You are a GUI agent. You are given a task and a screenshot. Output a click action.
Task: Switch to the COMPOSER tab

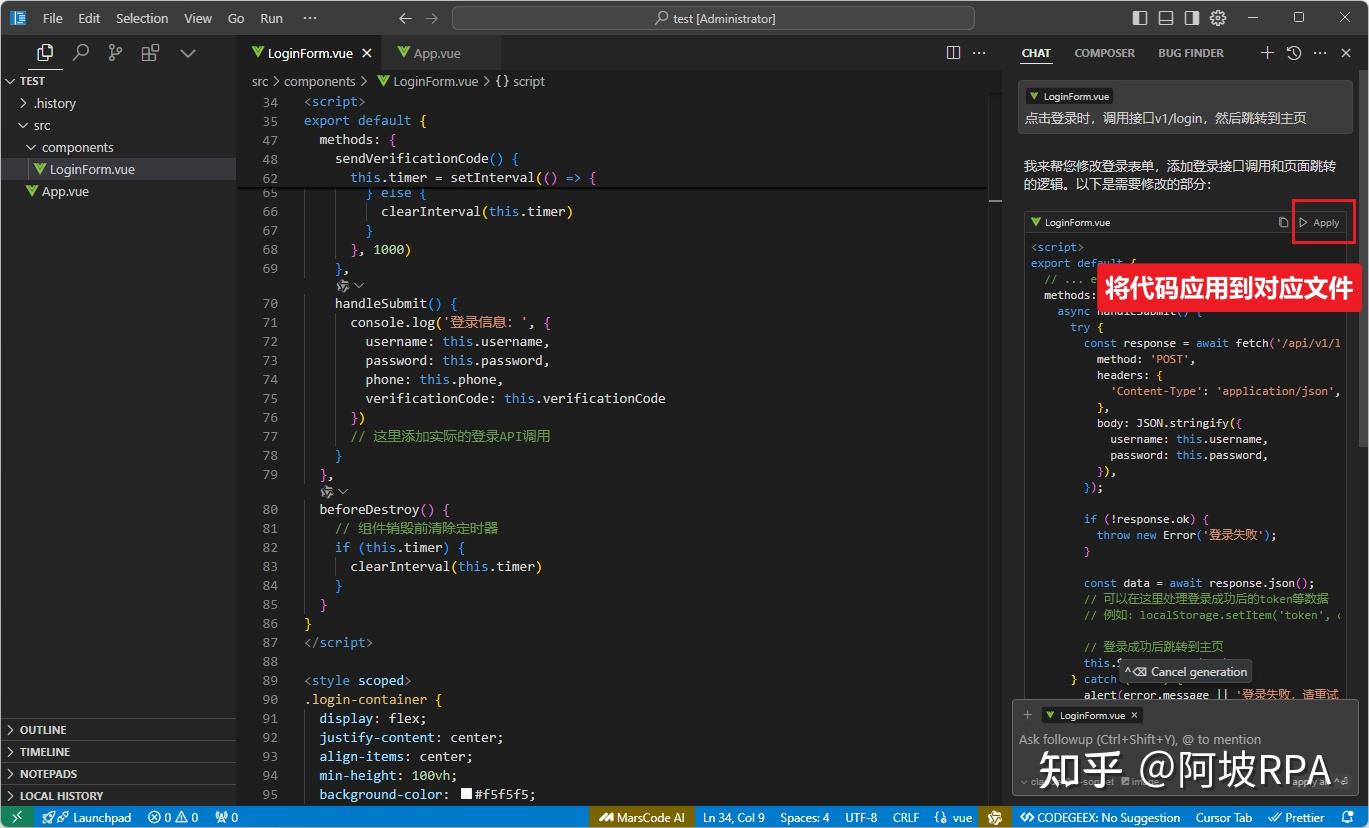pyautogui.click(x=1104, y=53)
